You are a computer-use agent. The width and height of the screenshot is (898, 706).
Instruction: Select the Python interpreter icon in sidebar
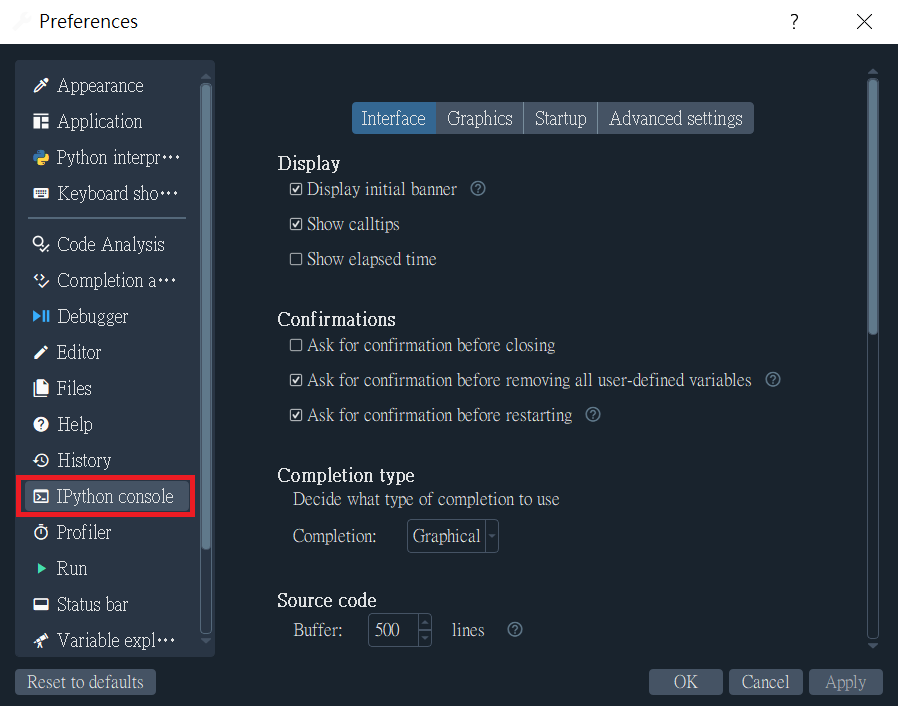tap(41, 157)
